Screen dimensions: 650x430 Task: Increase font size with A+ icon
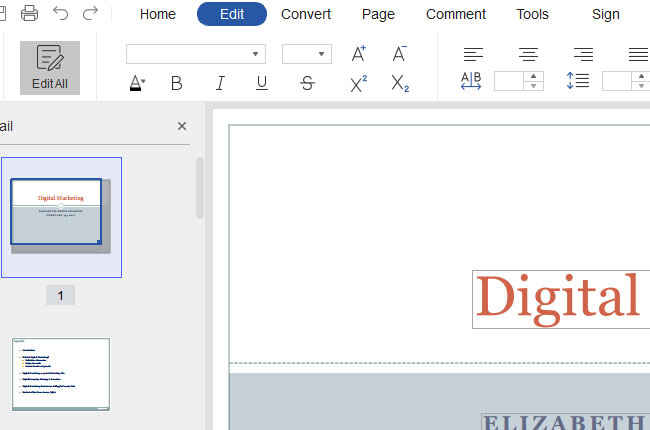[x=358, y=54]
